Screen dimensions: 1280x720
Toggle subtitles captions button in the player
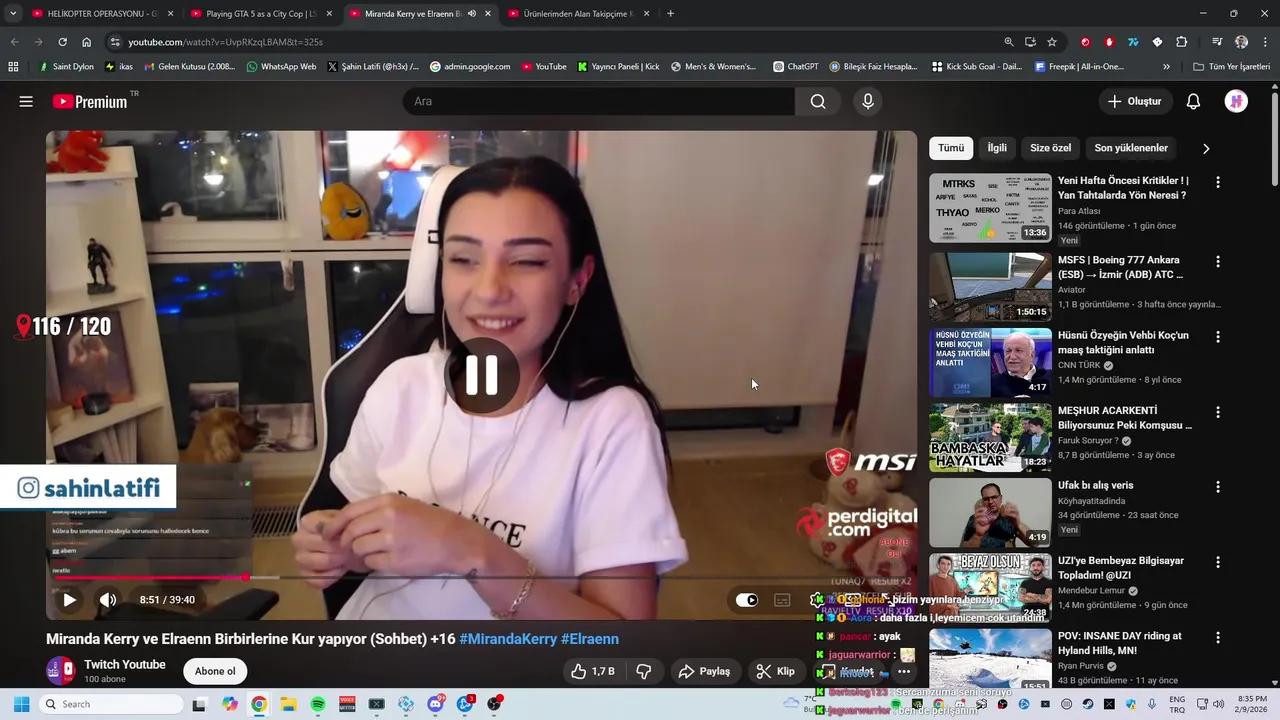(782, 600)
